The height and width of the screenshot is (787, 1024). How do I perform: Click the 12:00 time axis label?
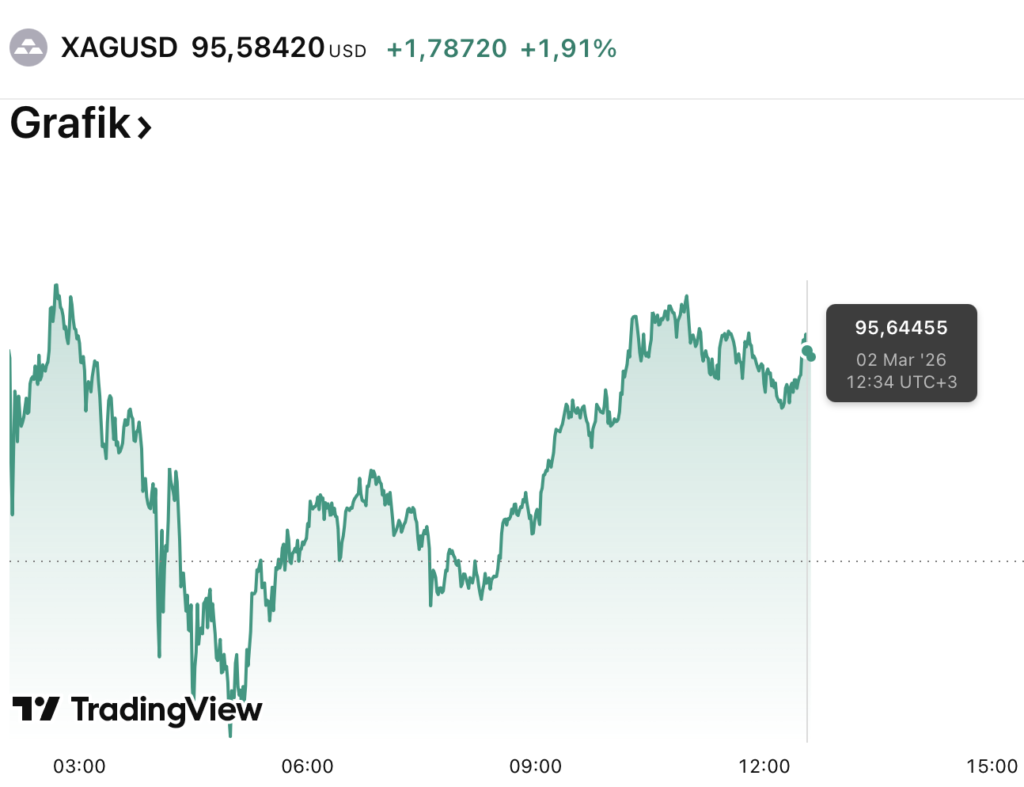click(763, 766)
